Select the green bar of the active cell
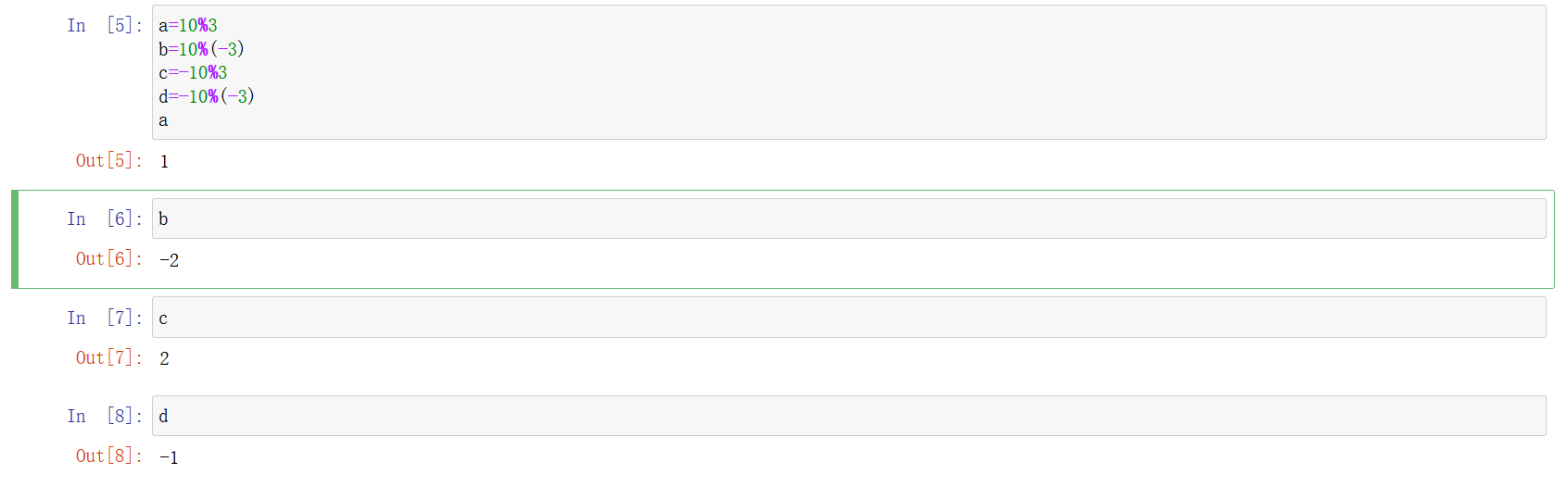The height and width of the screenshot is (487, 1568). point(15,239)
